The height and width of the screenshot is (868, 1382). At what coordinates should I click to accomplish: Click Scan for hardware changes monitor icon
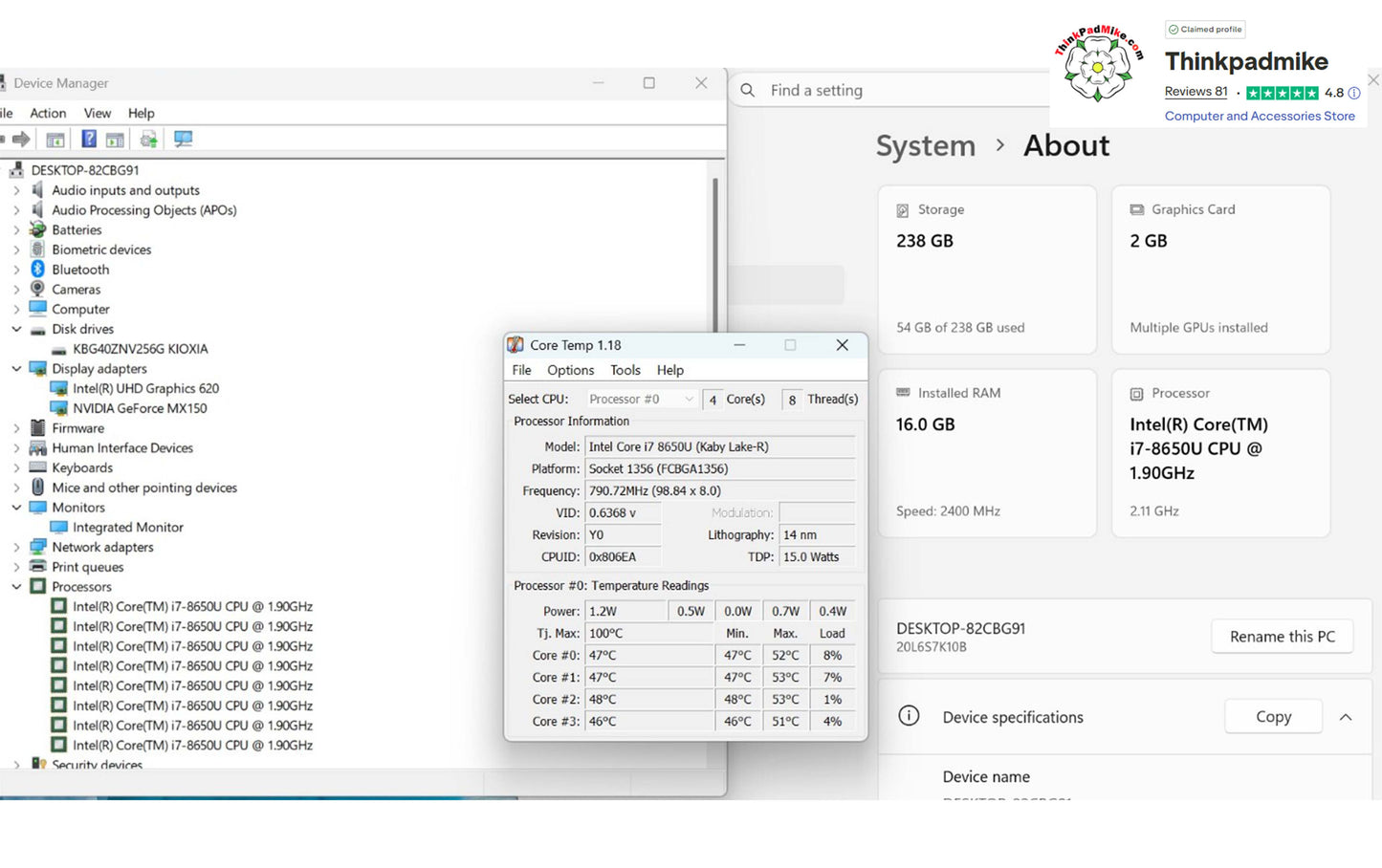coord(183,140)
